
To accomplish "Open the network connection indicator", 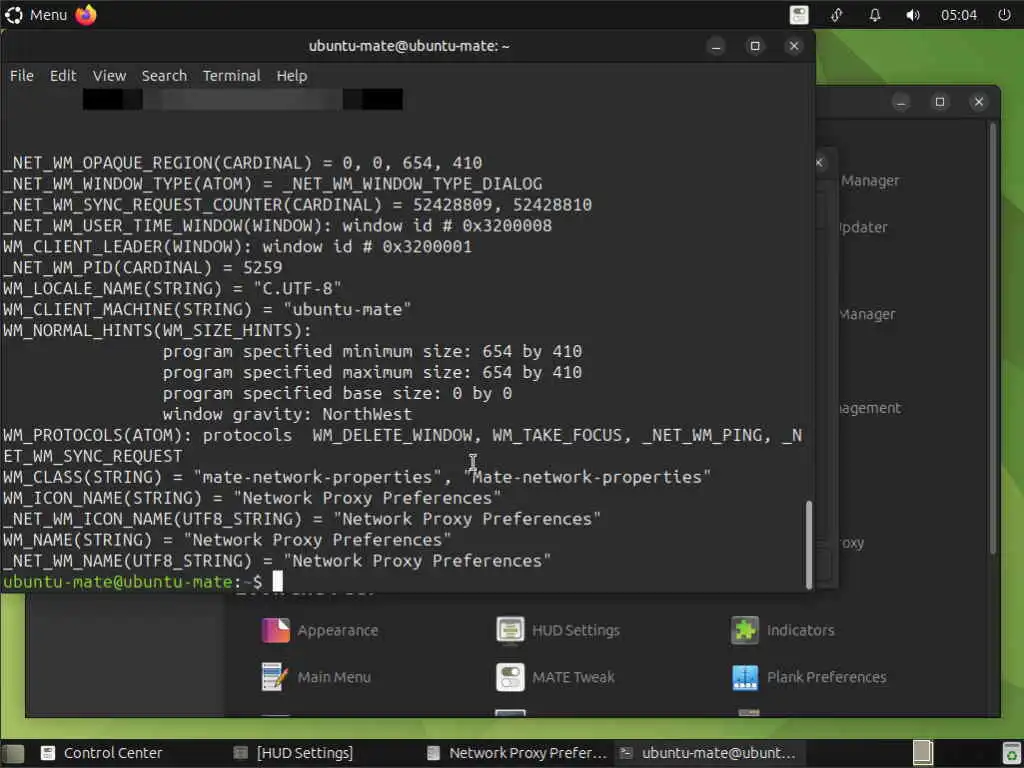I will coord(837,14).
